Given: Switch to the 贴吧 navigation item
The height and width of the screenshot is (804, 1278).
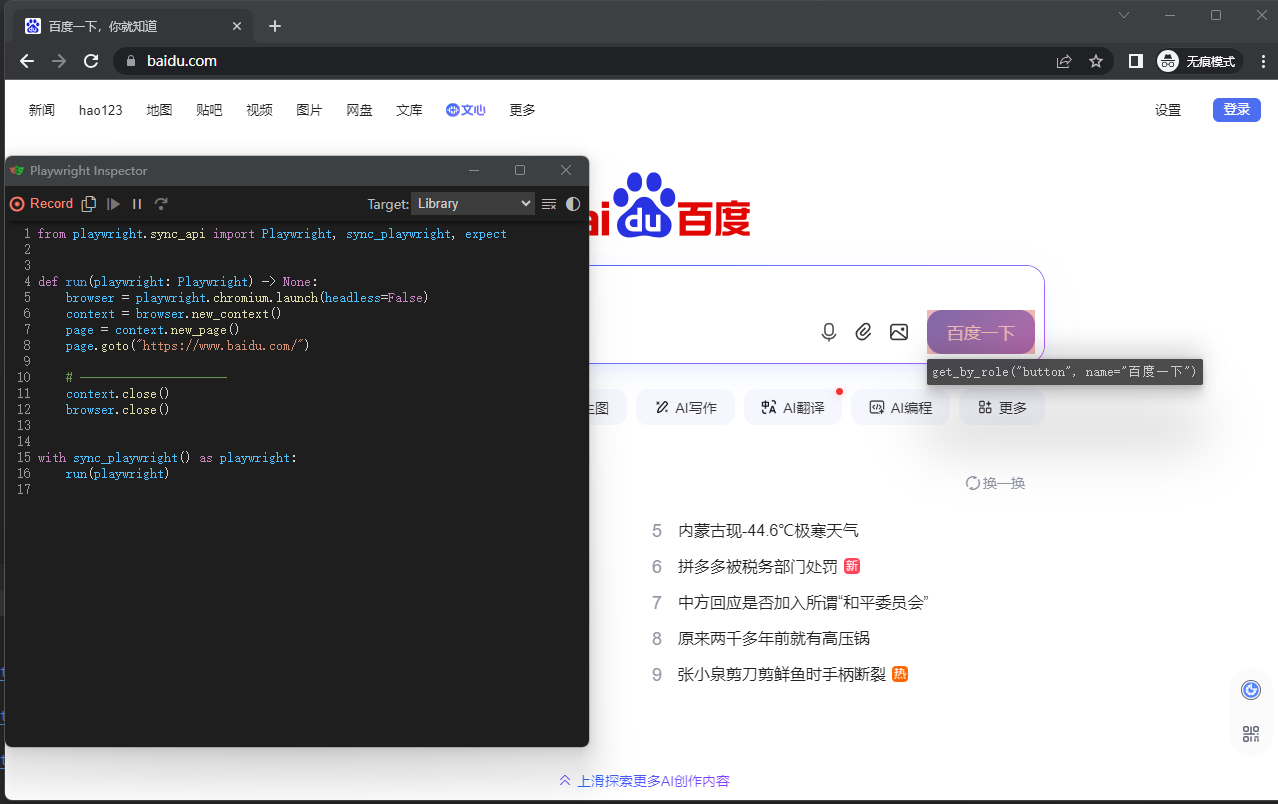Looking at the screenshot, I should [x=208, y=110].
